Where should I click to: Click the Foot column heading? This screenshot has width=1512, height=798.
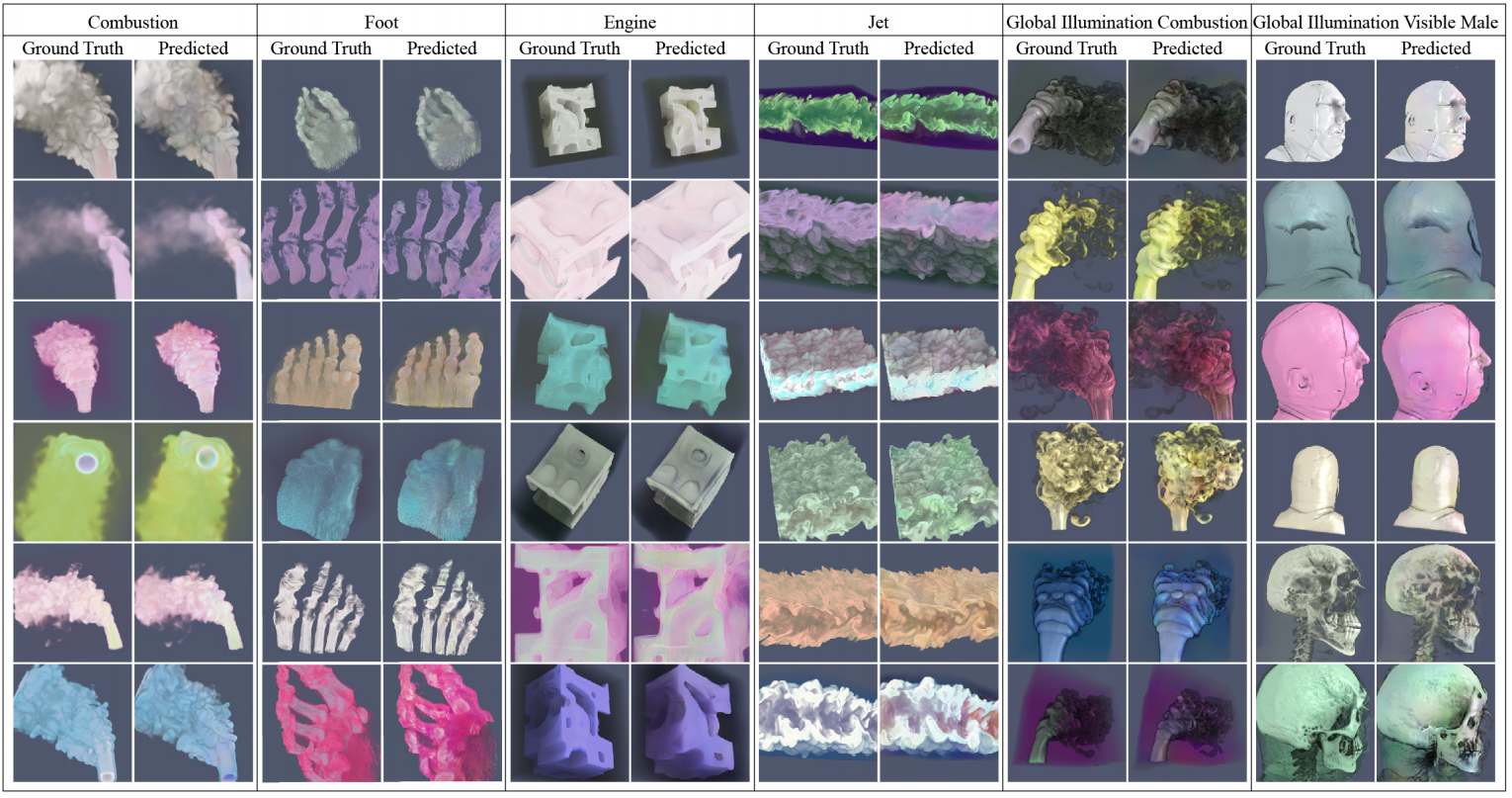(381, 22)
